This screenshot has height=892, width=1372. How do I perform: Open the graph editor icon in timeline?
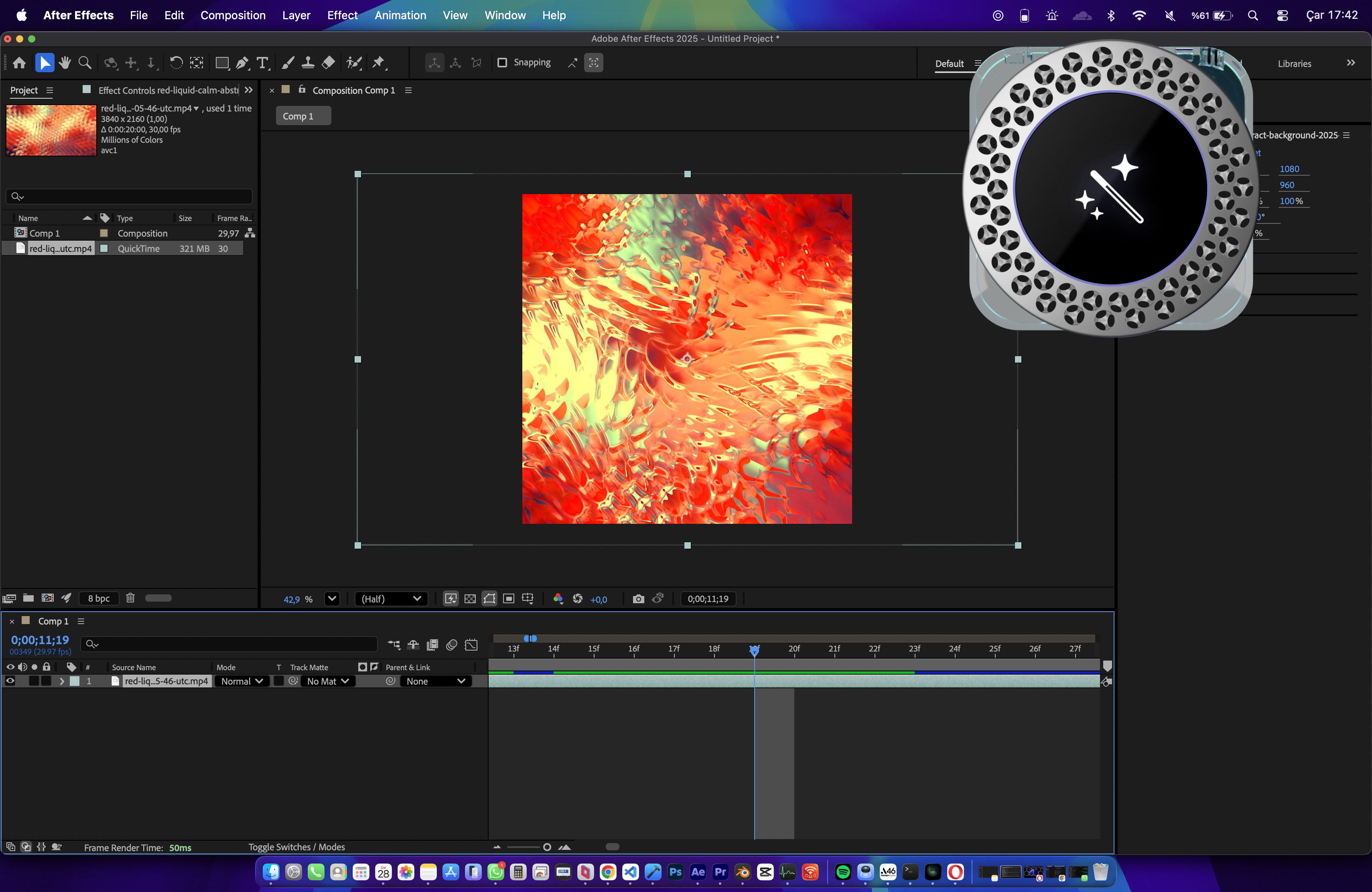tap(471, 645)
